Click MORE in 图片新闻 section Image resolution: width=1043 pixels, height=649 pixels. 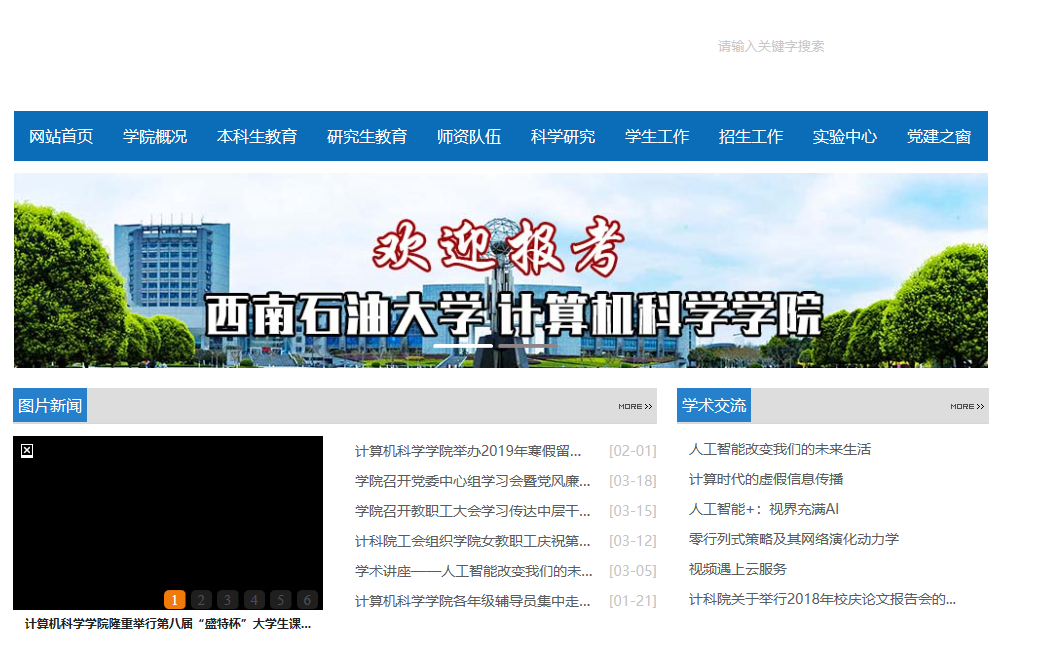pyautogui.click(x=635, y=406)
